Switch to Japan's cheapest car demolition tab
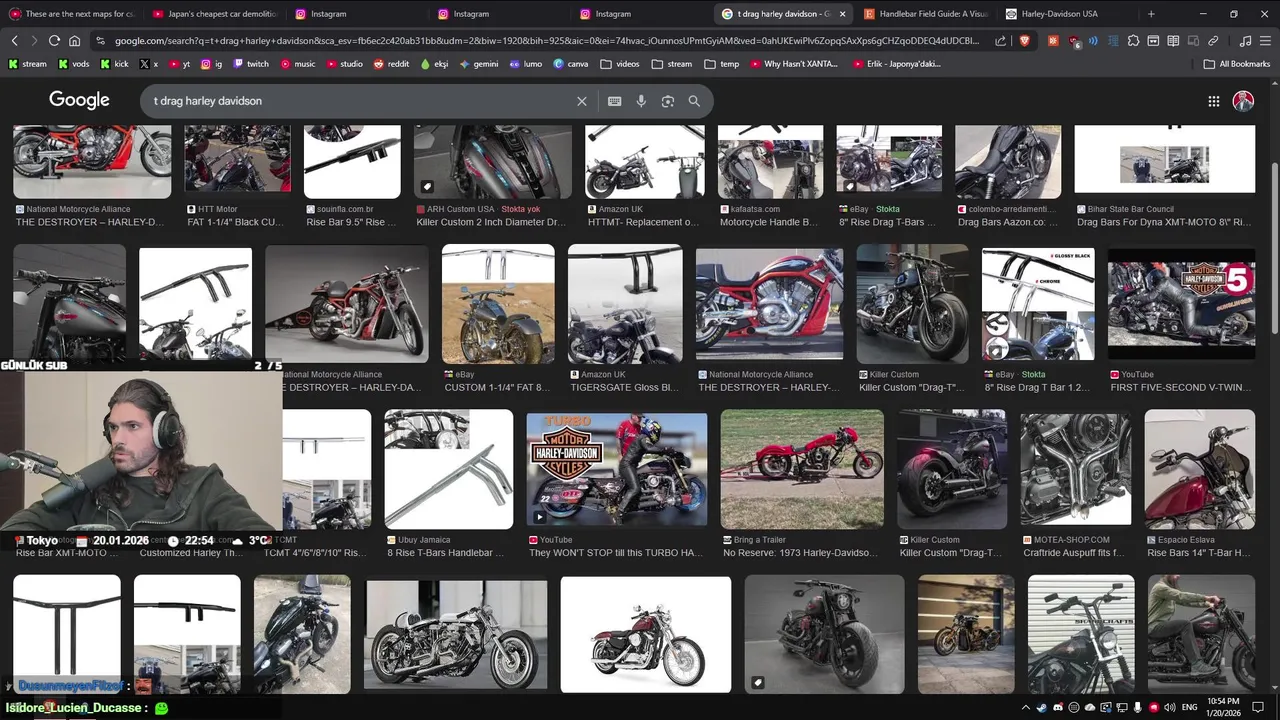Image resolution: width=1280 pixels, height=720 pixels. [x=214, y=14]
